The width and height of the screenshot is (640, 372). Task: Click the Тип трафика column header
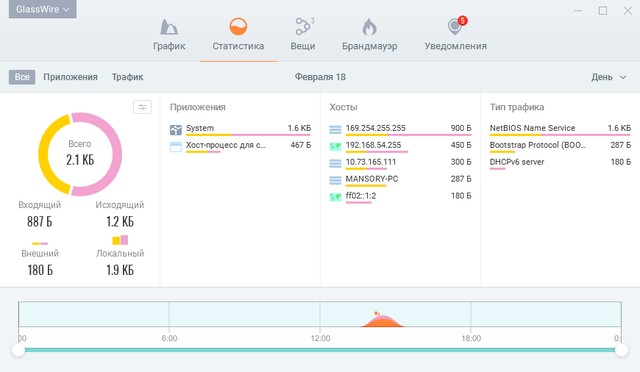(x=517, y=107)
